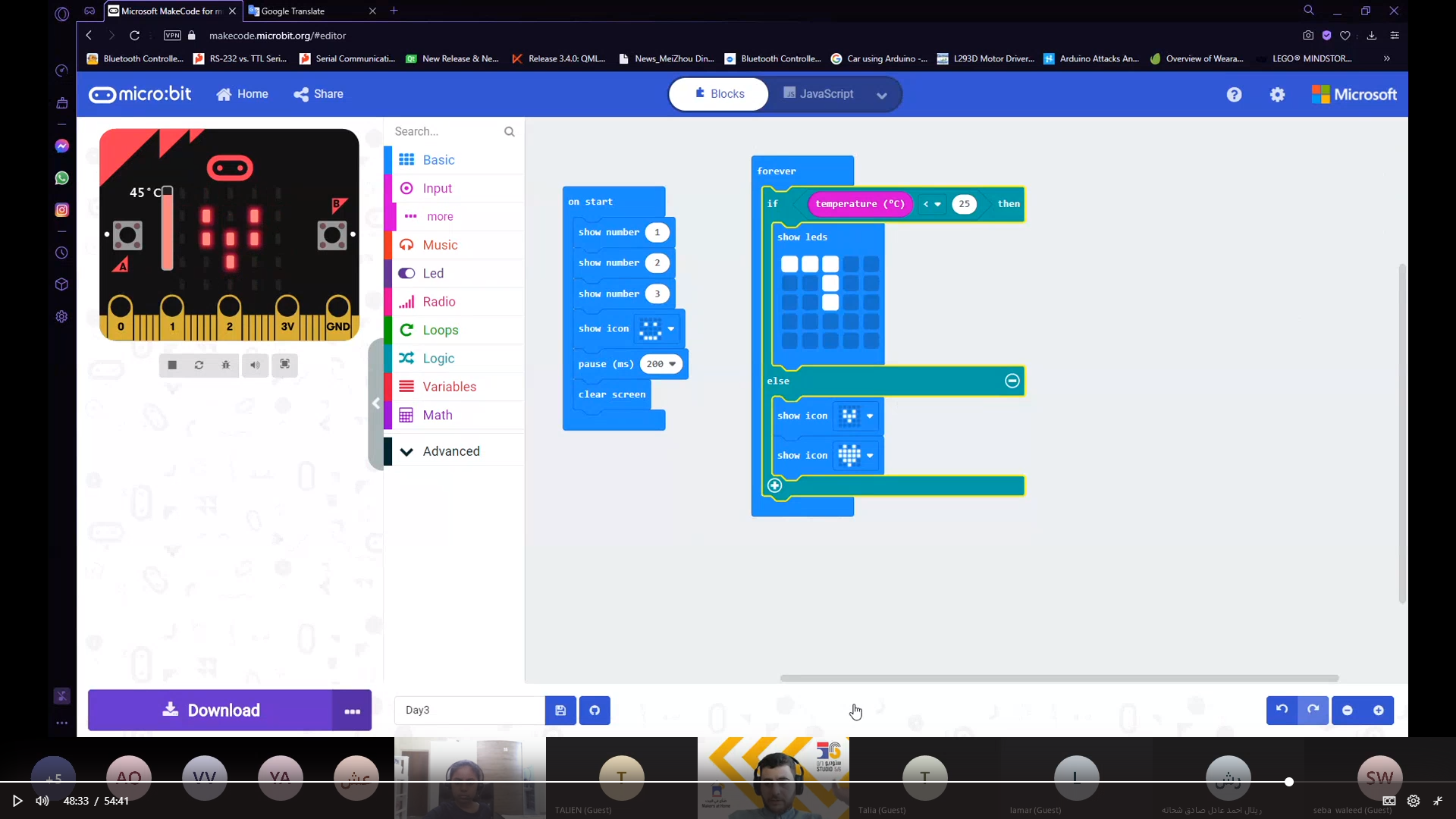1456x819 pixels.
Task: Click the search magnifier in the toolbox
Action: (510, 132)
